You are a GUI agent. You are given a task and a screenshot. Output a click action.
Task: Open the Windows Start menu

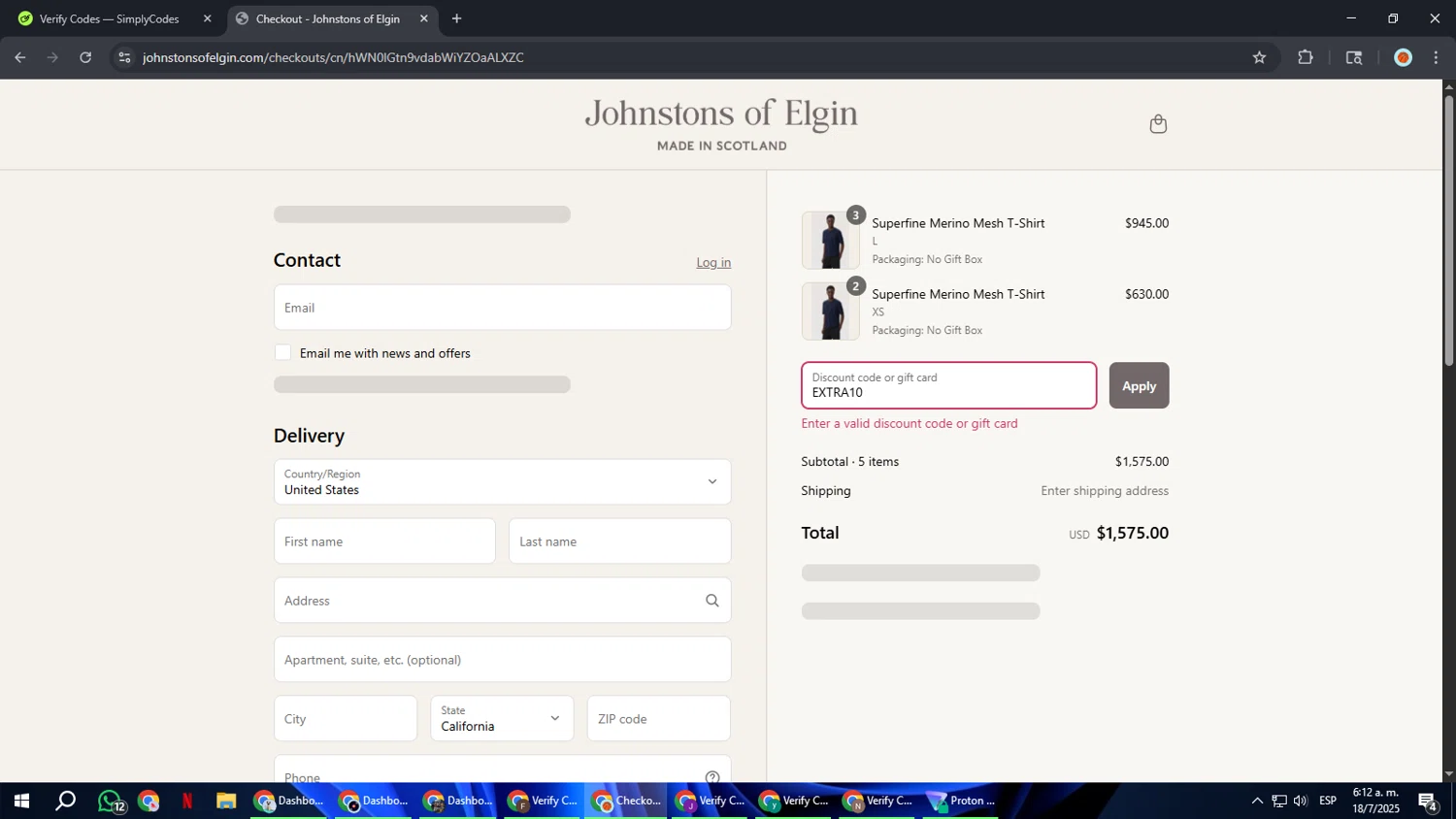click(20, 802)
